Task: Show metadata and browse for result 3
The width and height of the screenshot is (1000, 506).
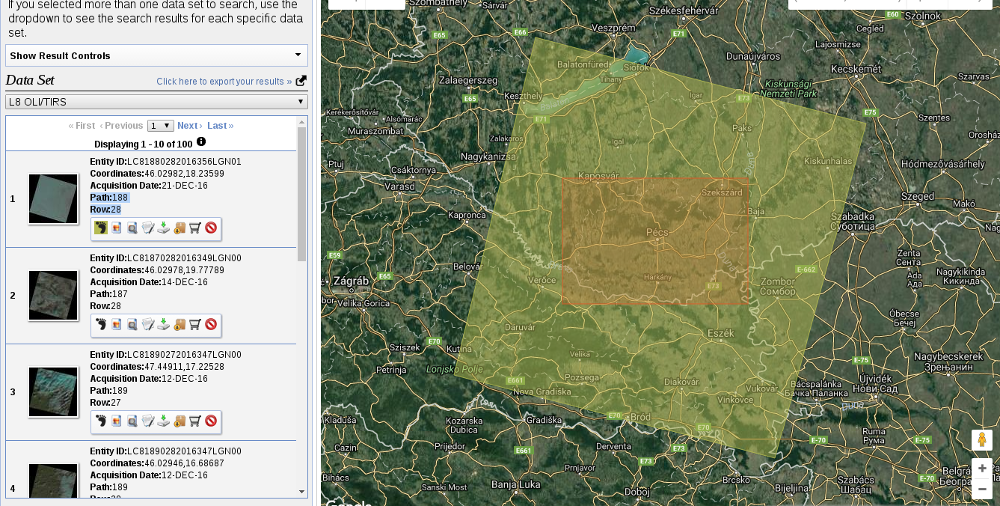Action: (148, 420)
